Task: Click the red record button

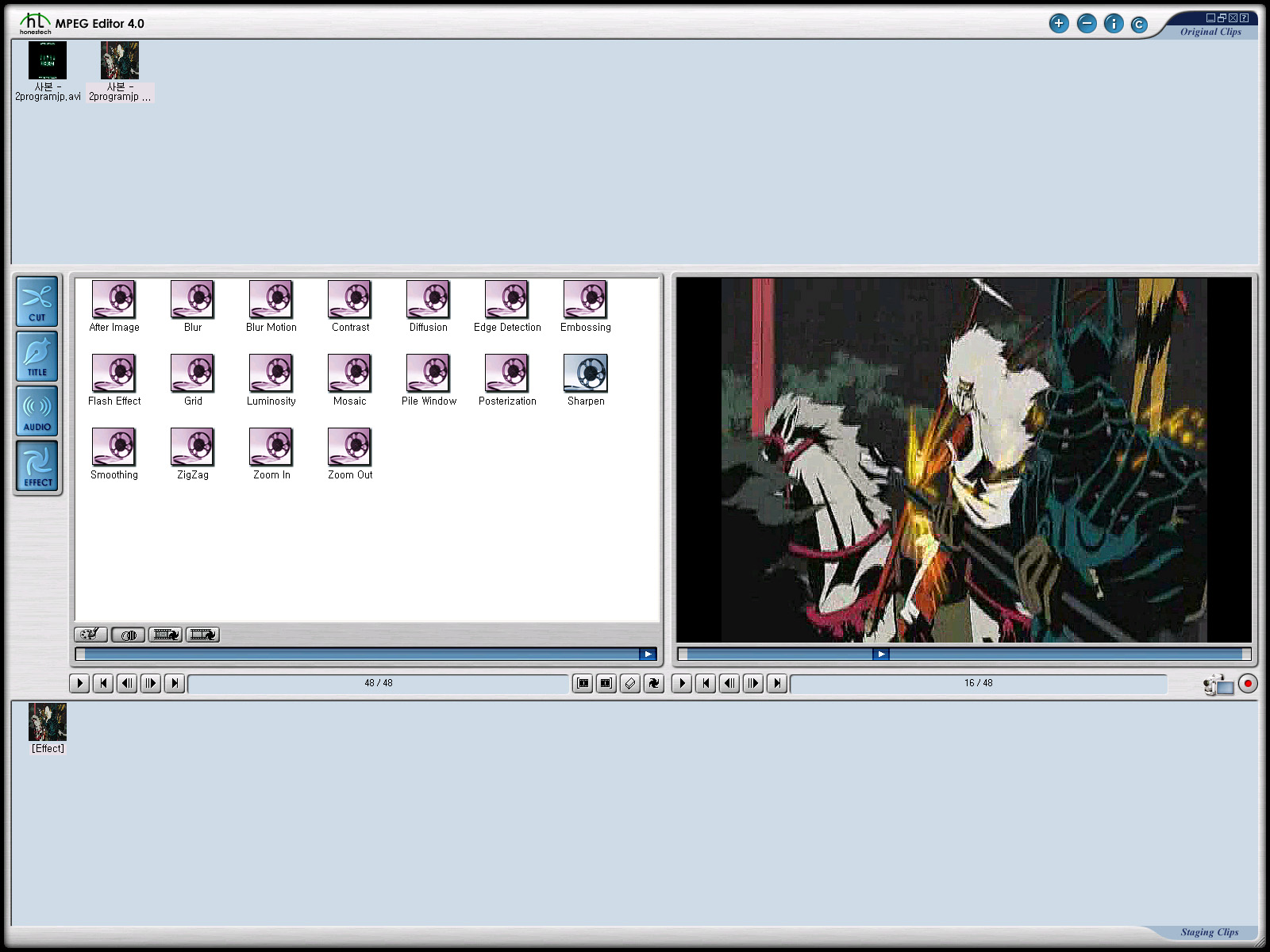Action: click(x=1248, y=683)
